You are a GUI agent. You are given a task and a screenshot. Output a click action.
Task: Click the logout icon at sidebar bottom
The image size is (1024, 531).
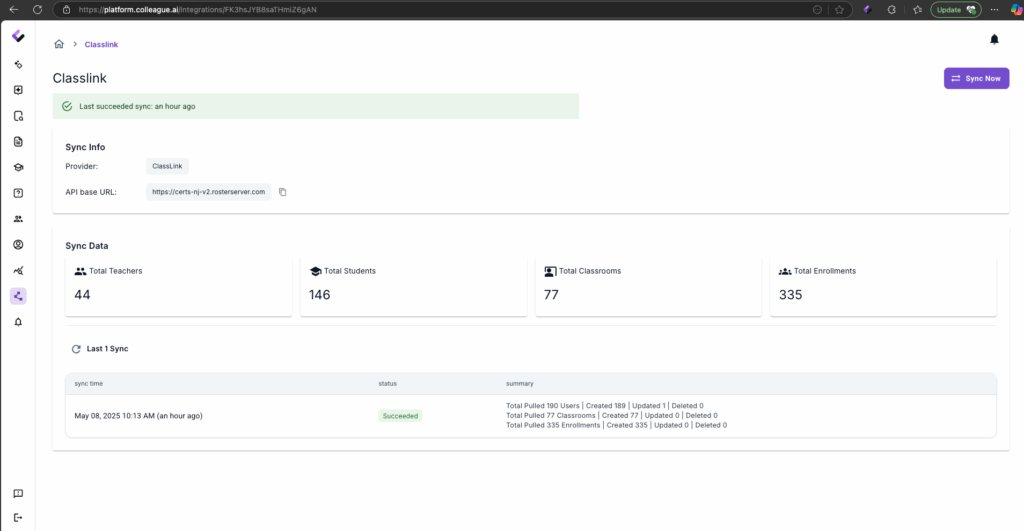click(x=18, y=516)
